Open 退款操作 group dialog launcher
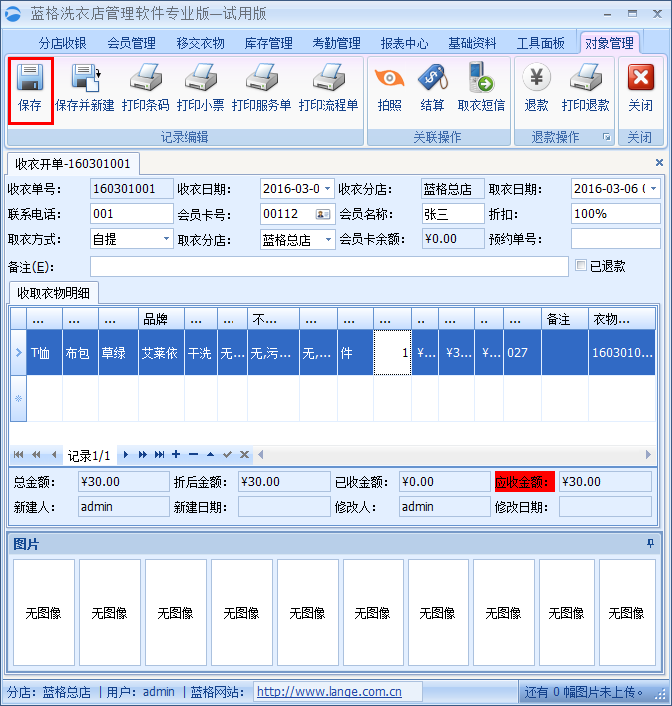This screenshot has width=672, height=706. tap(607, 137)
